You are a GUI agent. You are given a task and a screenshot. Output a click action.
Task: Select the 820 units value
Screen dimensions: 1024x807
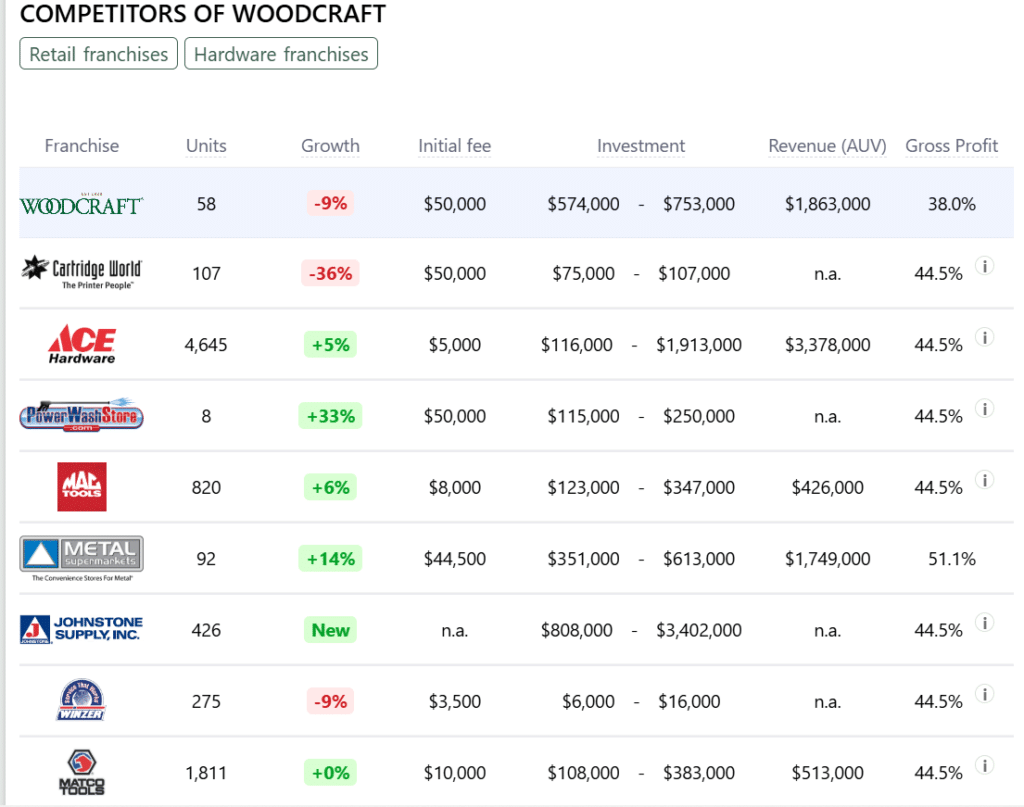pos(206,488)
